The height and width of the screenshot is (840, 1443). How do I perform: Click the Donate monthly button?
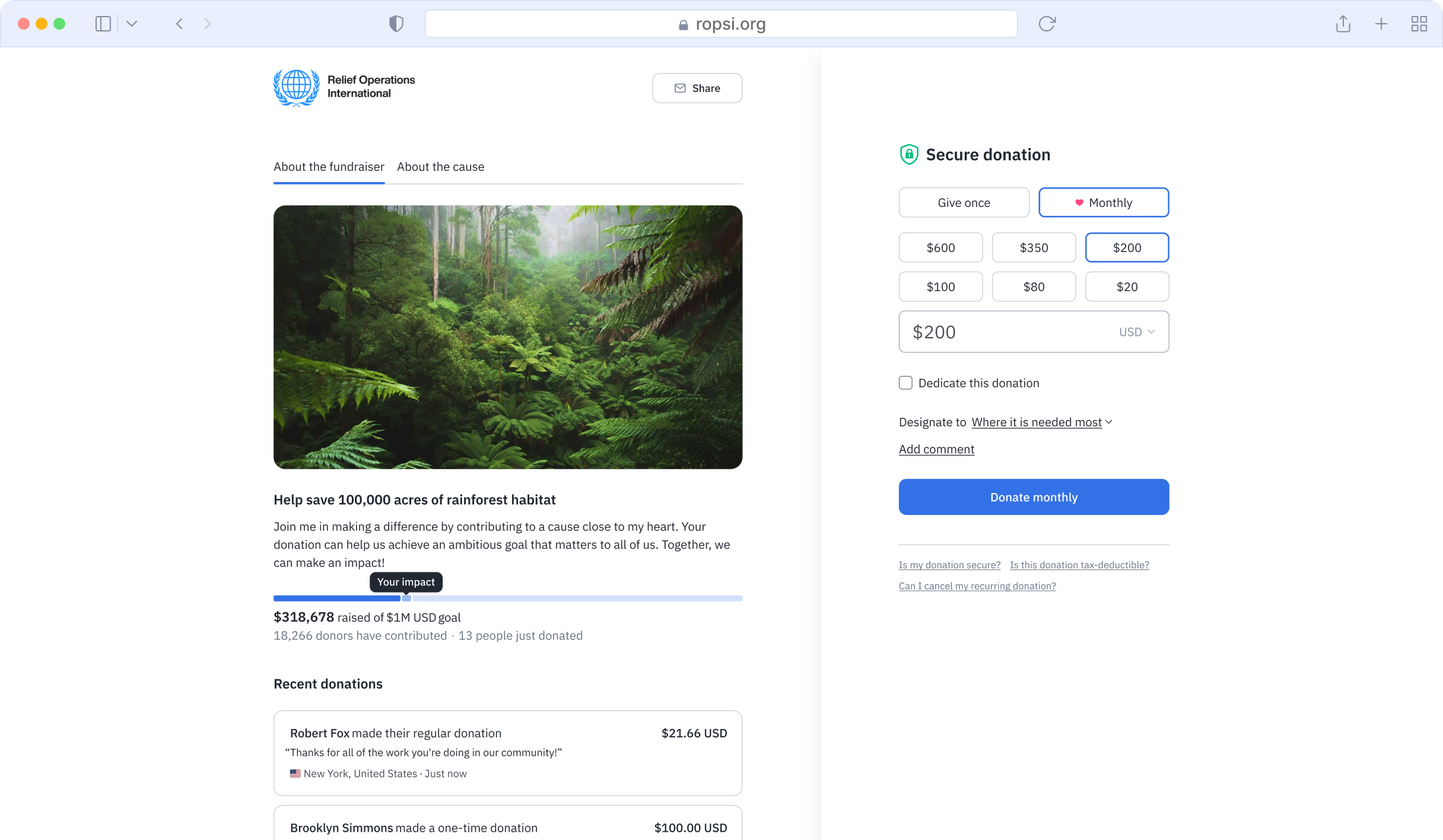[1034, 497]
